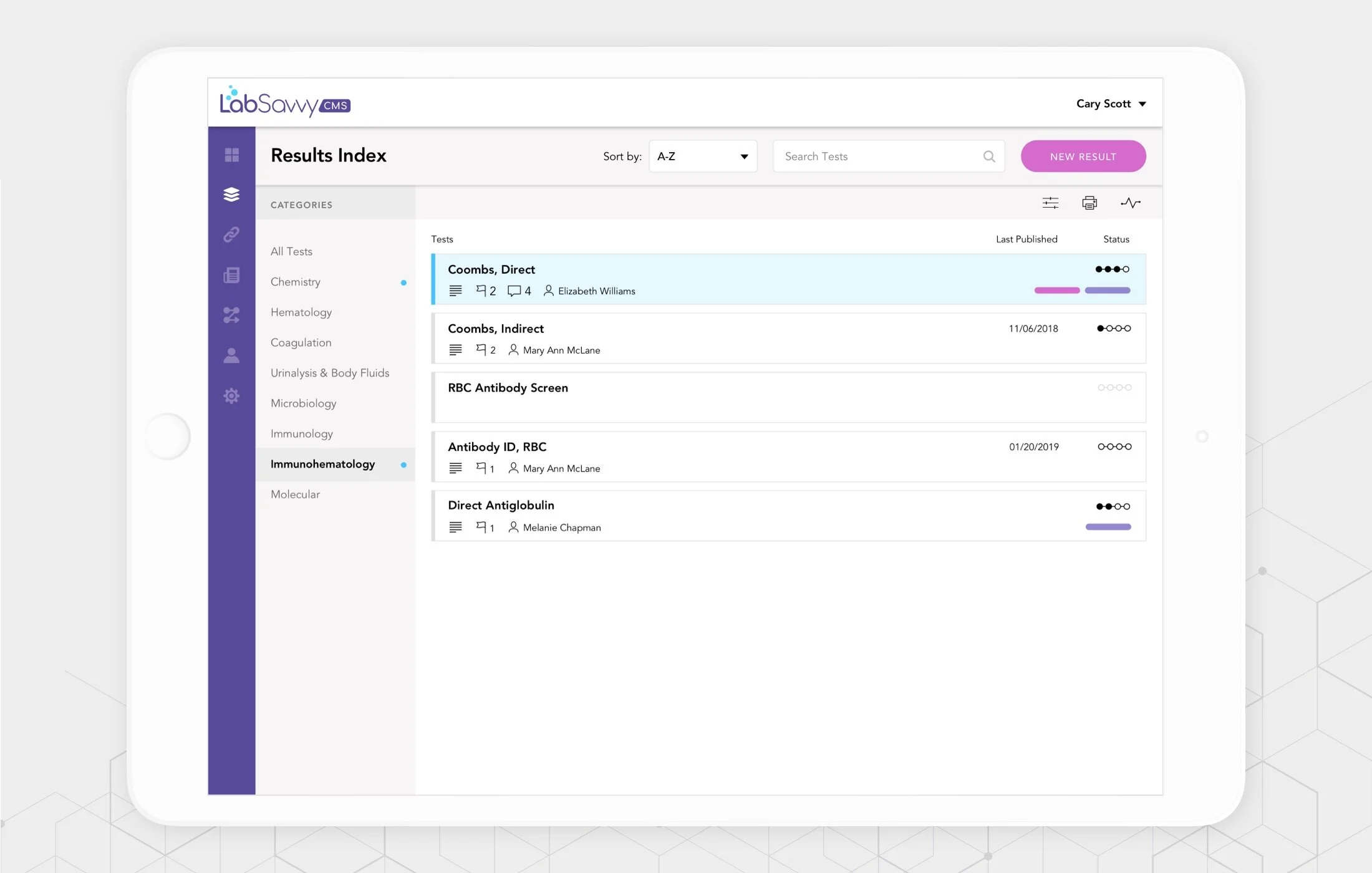Select the Molecular category
This screenshot has height=873, width=1372.
(295, 494)
